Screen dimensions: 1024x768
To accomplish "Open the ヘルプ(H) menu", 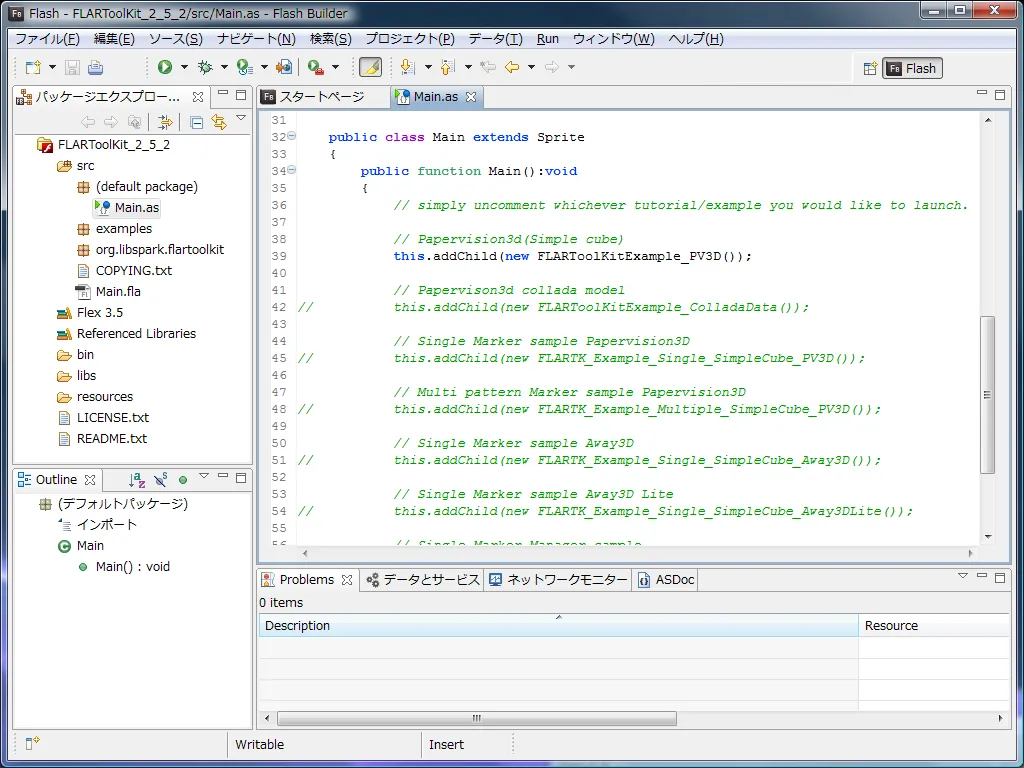I will [x=696, y=39].
